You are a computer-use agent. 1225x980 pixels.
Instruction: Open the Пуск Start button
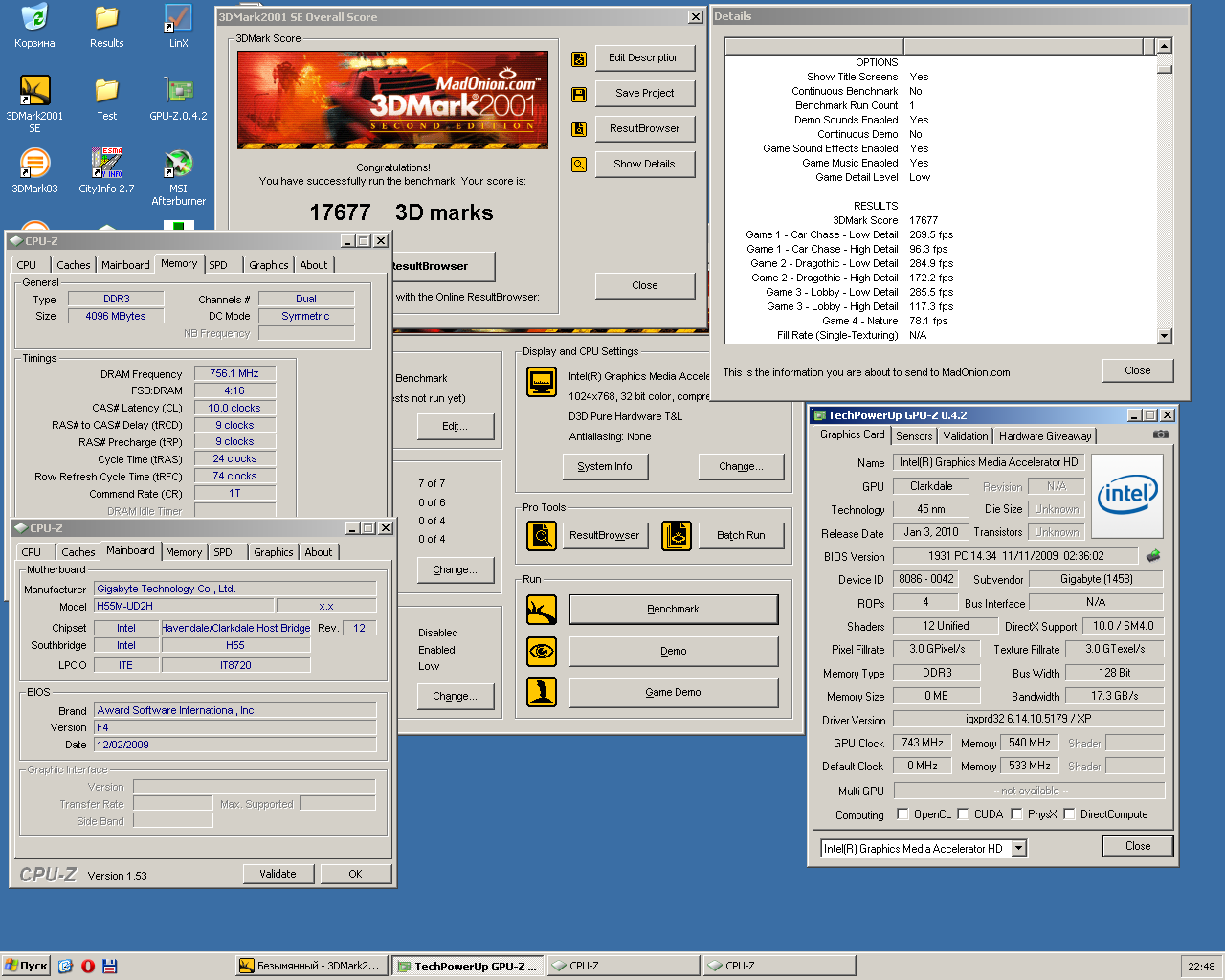[26, 966]
